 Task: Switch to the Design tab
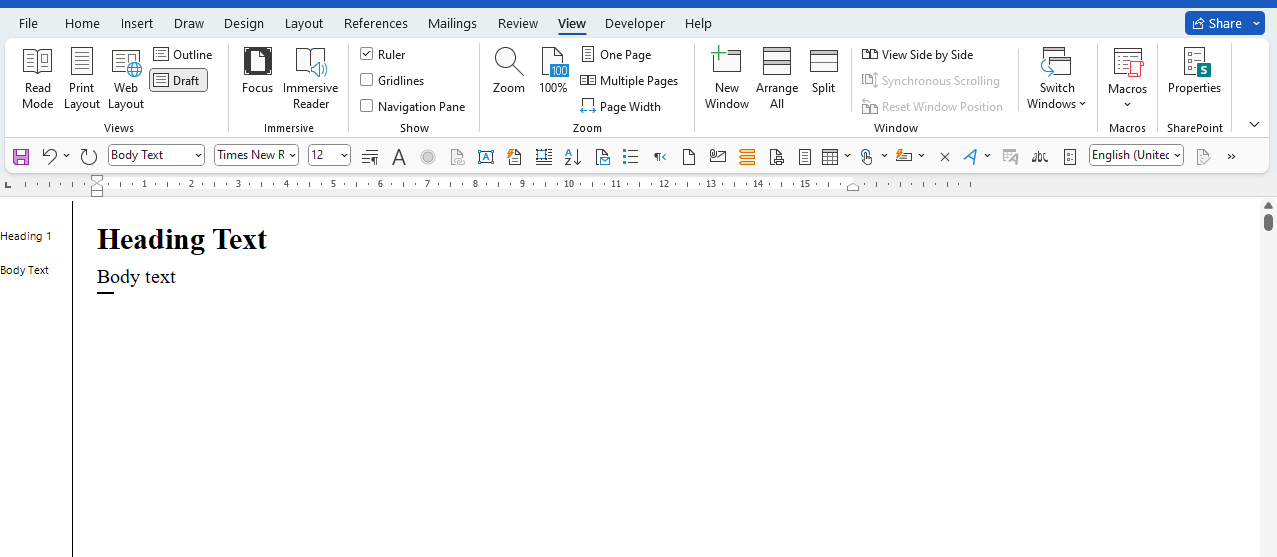pyautogui.click(x=244, y=23)
